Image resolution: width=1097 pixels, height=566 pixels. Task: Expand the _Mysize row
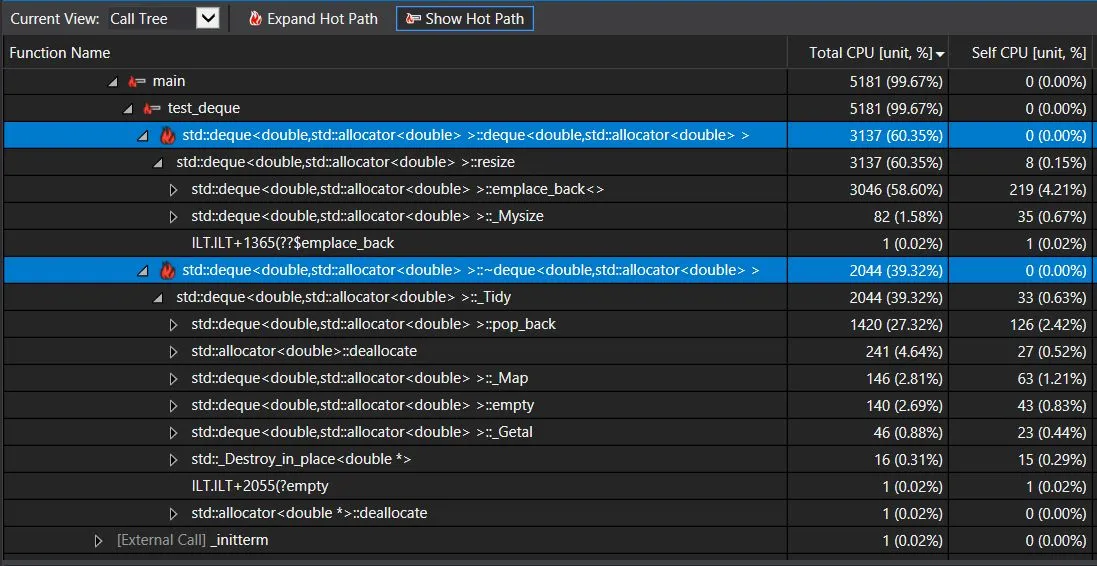point(174,217)
